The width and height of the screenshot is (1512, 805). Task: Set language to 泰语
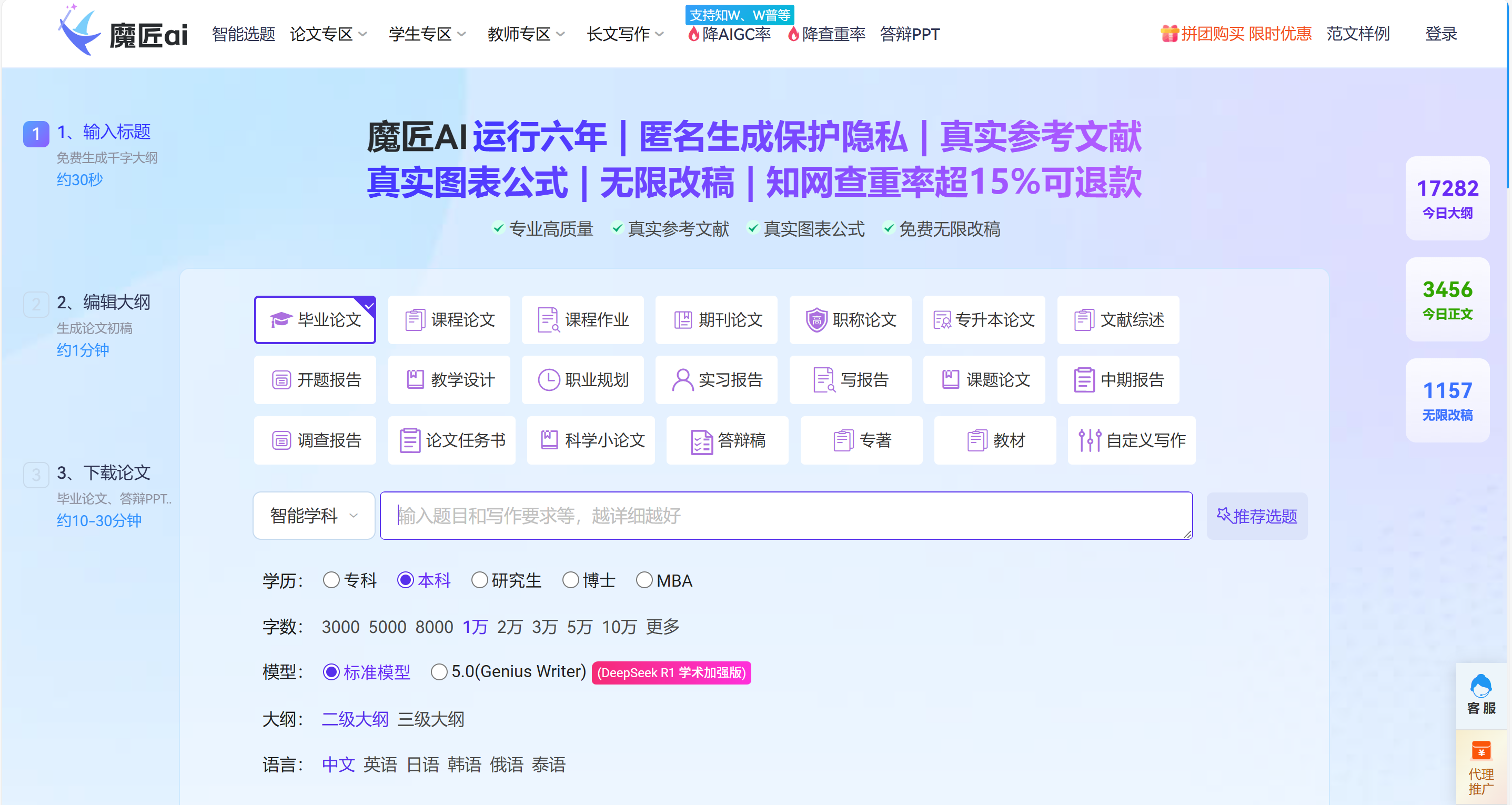tap(548, 765)
